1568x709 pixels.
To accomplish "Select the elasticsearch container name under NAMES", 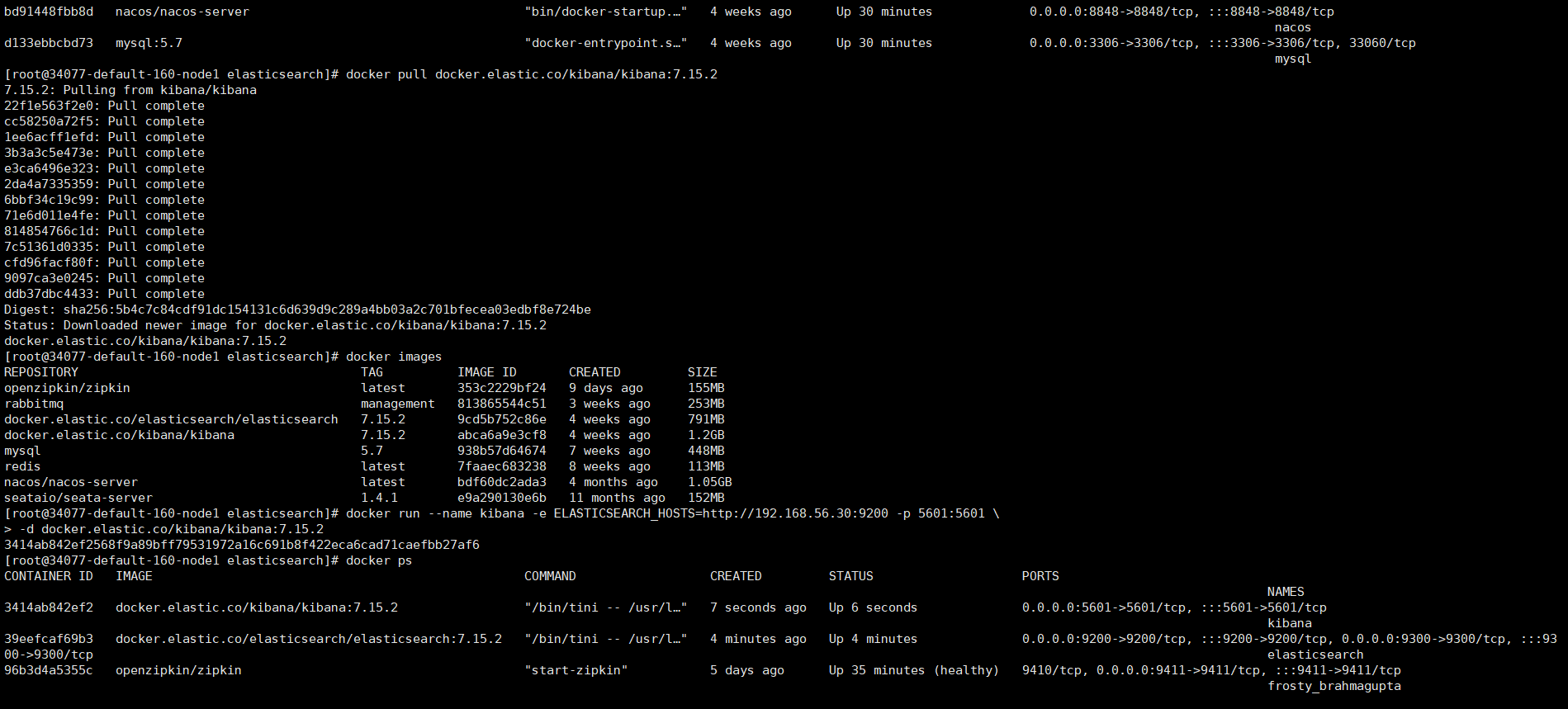I will (1315, 655).
